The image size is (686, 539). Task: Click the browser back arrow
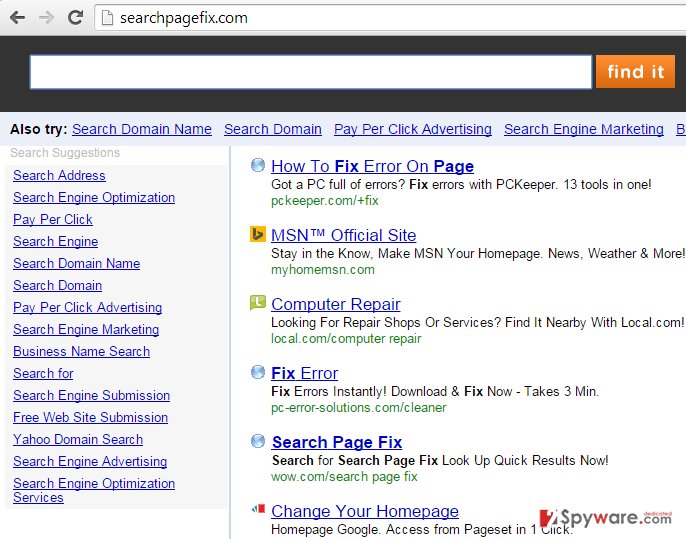(x=18, y=18)
